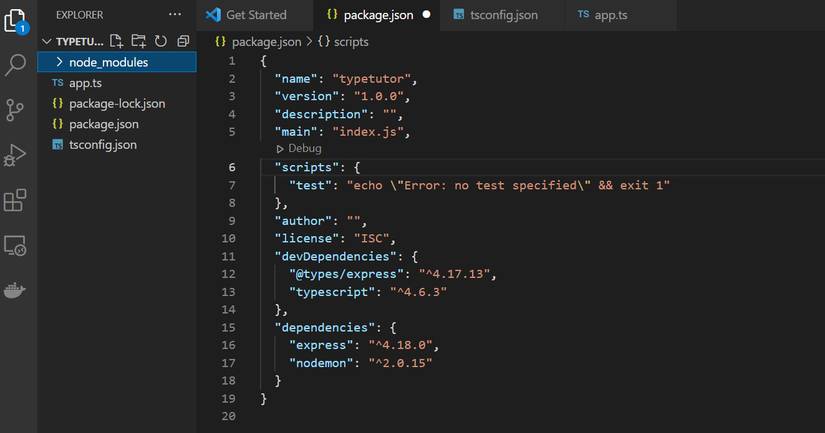825x433 pixels.
Task: Open the Explorer more actions ellipsis
Action: (x=175, y=15)
